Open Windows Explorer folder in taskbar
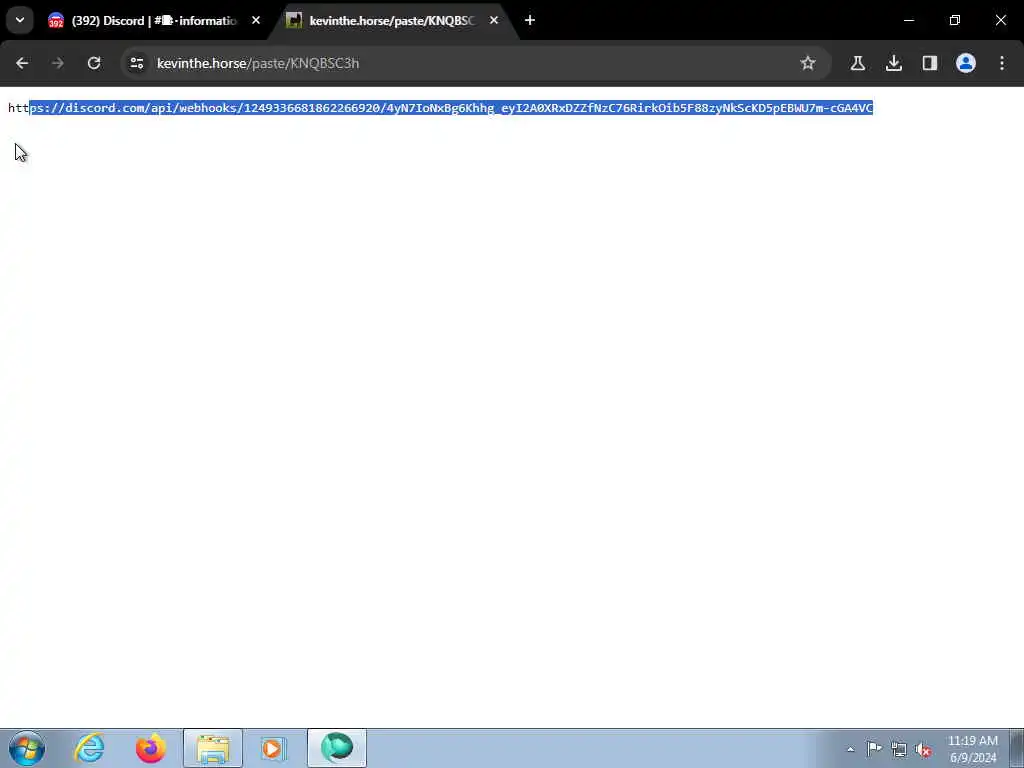The width and height of the screenshot is (1024, 768). click(x=213, y=748)
